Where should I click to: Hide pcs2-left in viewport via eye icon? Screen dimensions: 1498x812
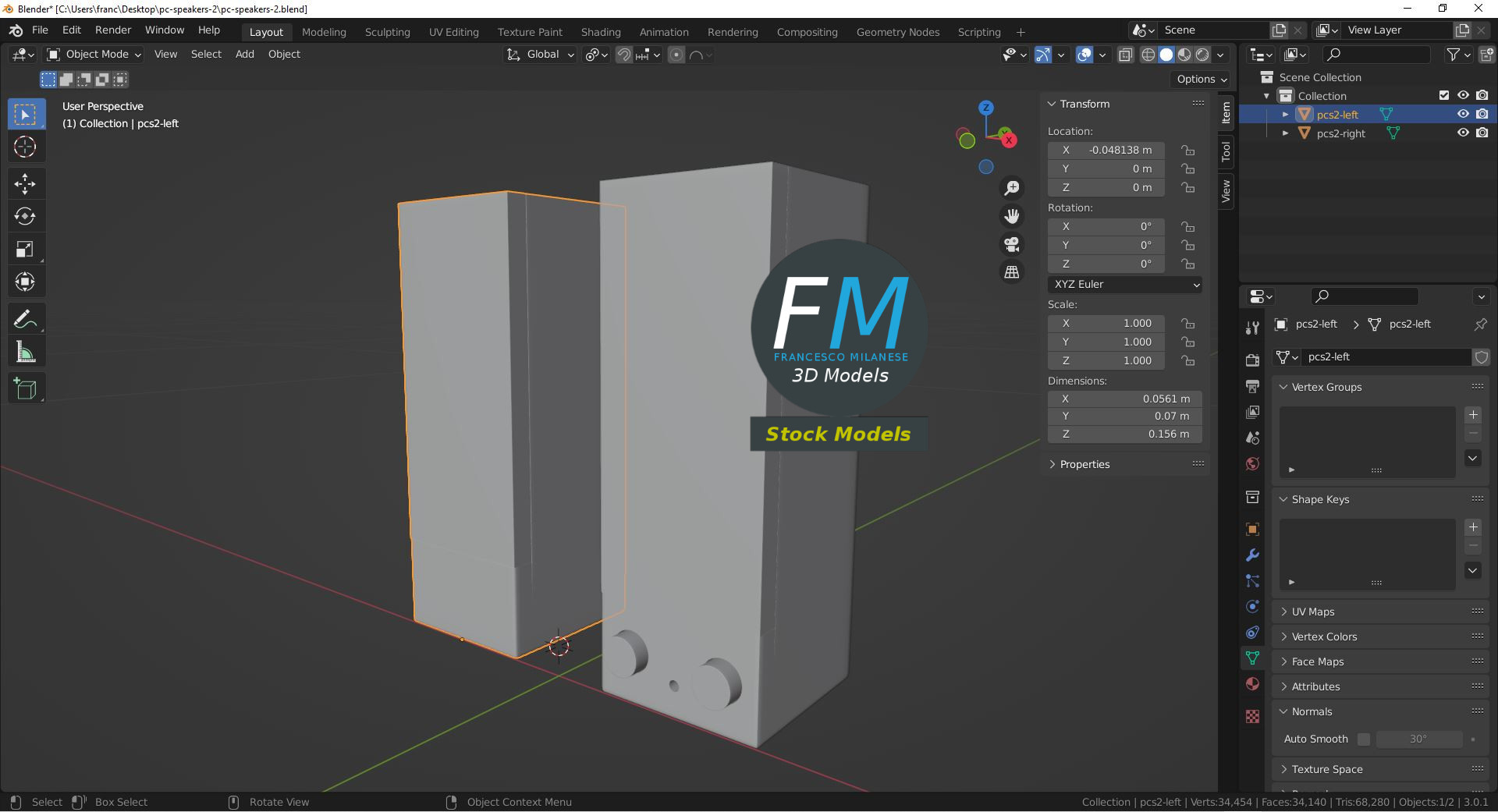1463,114
